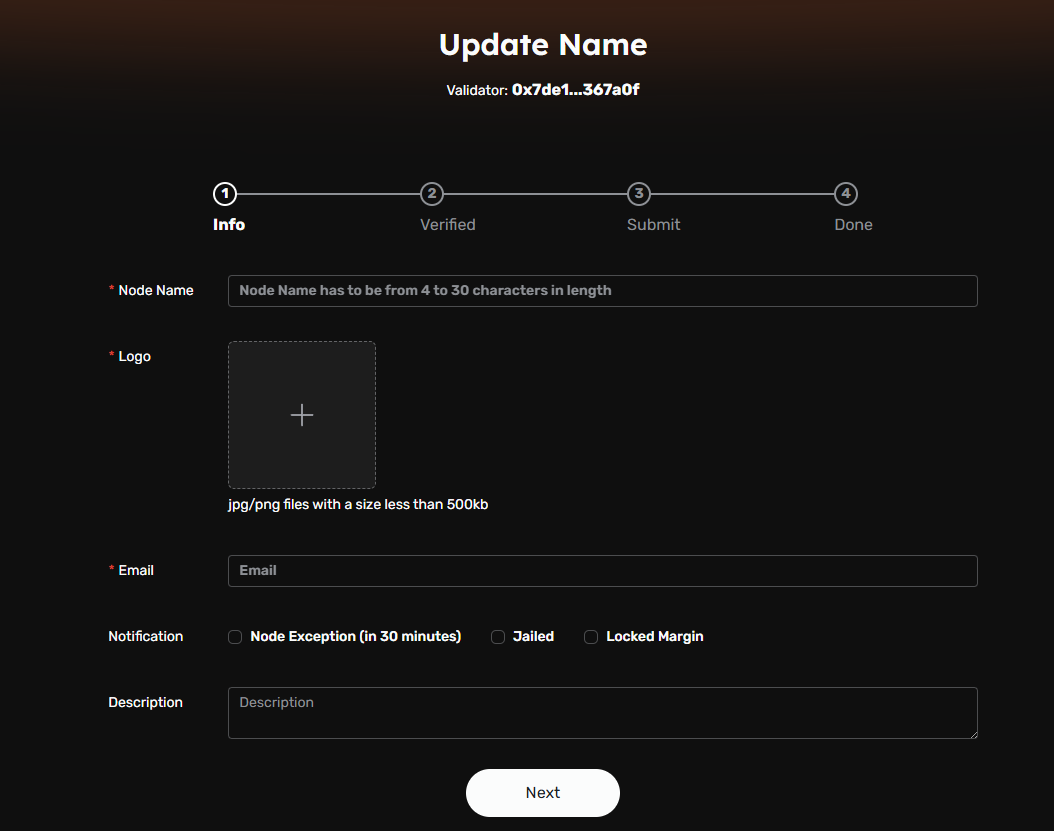Image resolution: width=1054 pixels, height=831 pixels.
Task: Click step circle 4 in the progress bar
Action: pos(845,194)
